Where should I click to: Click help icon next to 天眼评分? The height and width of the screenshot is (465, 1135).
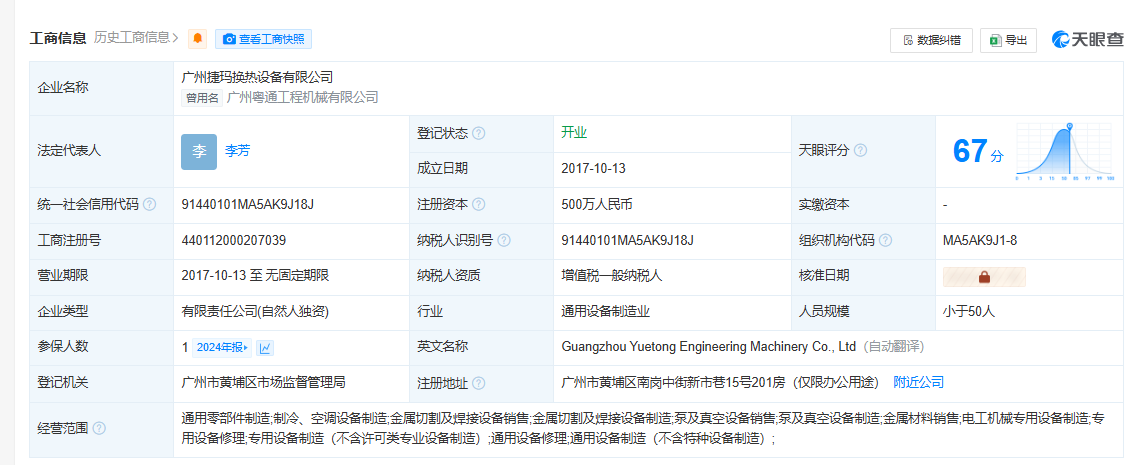pyautogui.click(x=860, y=151)
